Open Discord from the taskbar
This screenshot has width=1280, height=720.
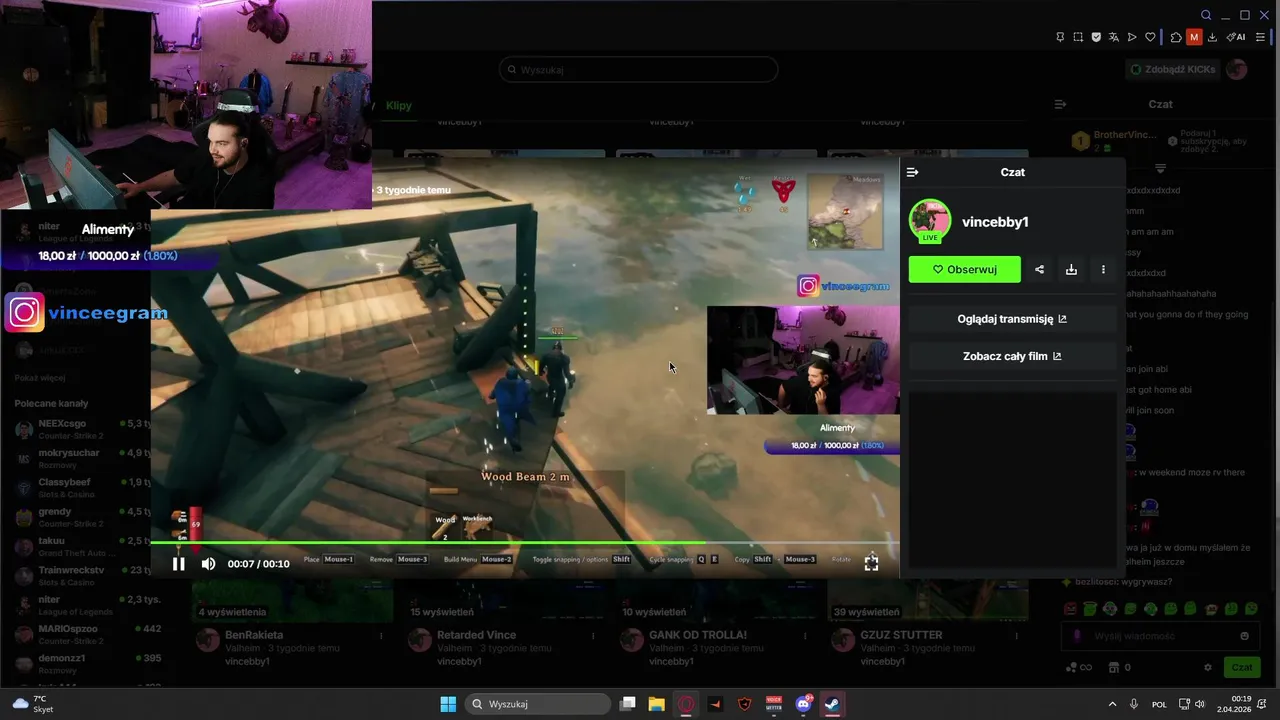[803, 704]
